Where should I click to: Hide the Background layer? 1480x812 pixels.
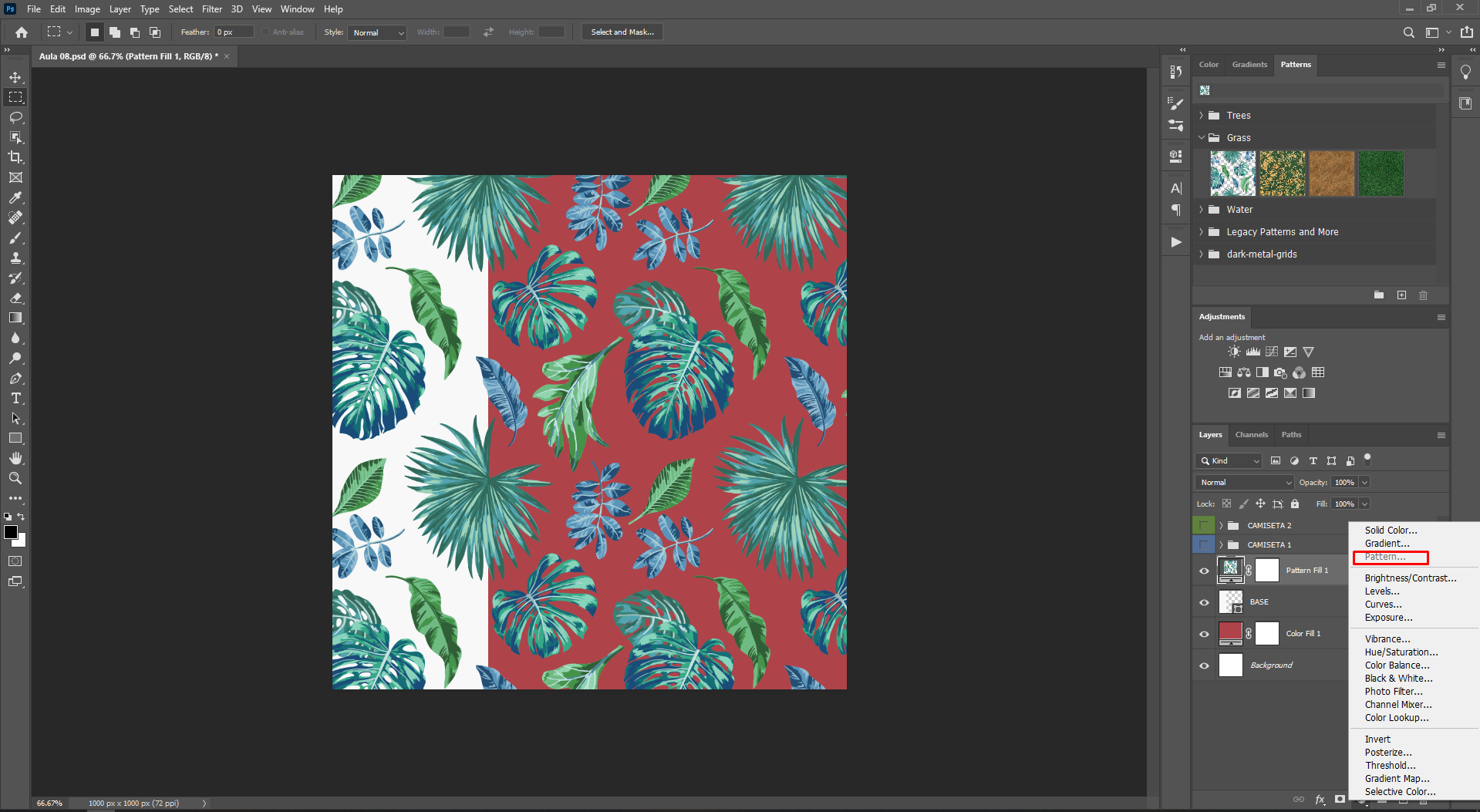click(x=1204, y=665)
